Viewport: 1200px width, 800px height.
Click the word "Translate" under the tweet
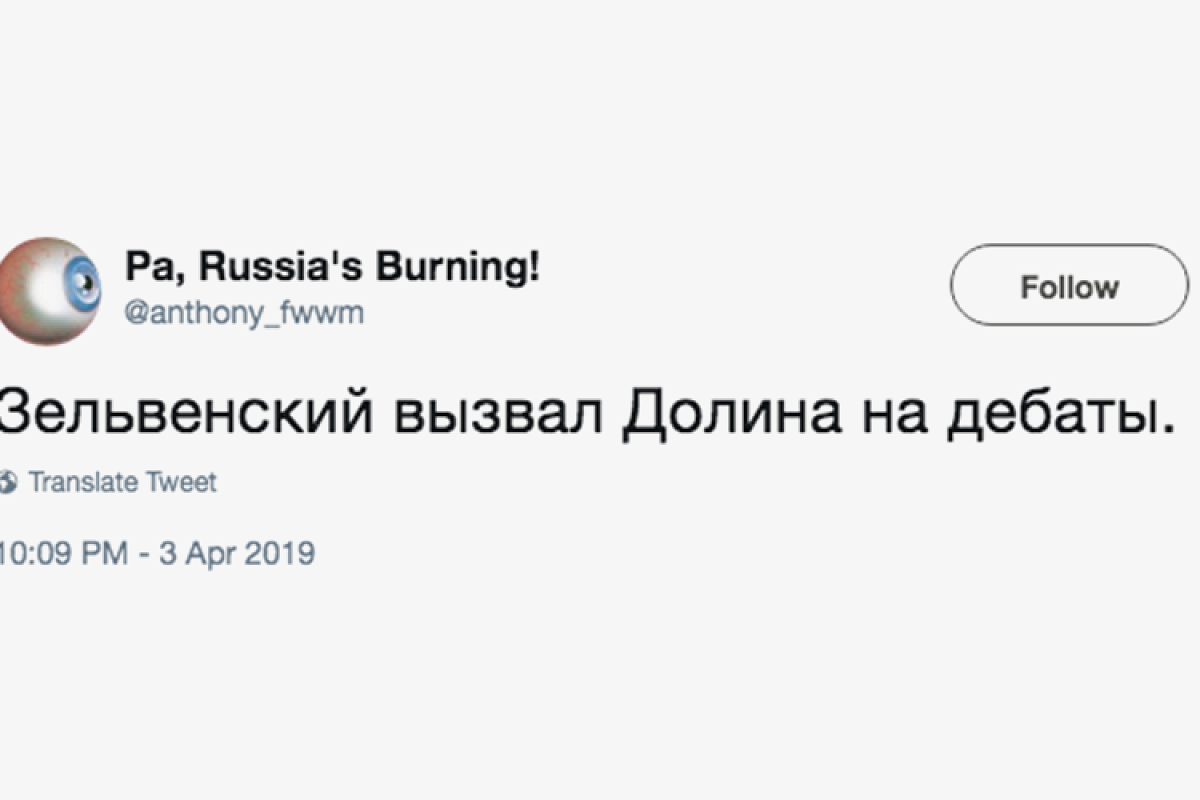(84, 483)
